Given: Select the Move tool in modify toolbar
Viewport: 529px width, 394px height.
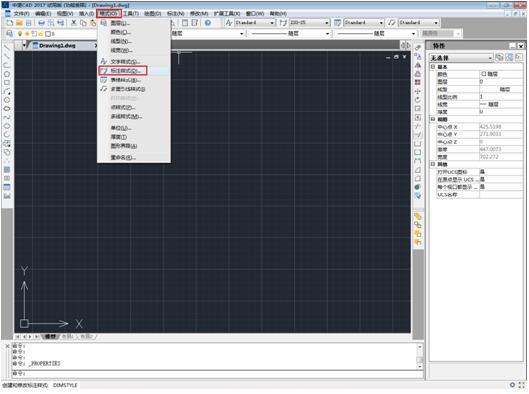Looking at the screenshot, I should (418, 91).
